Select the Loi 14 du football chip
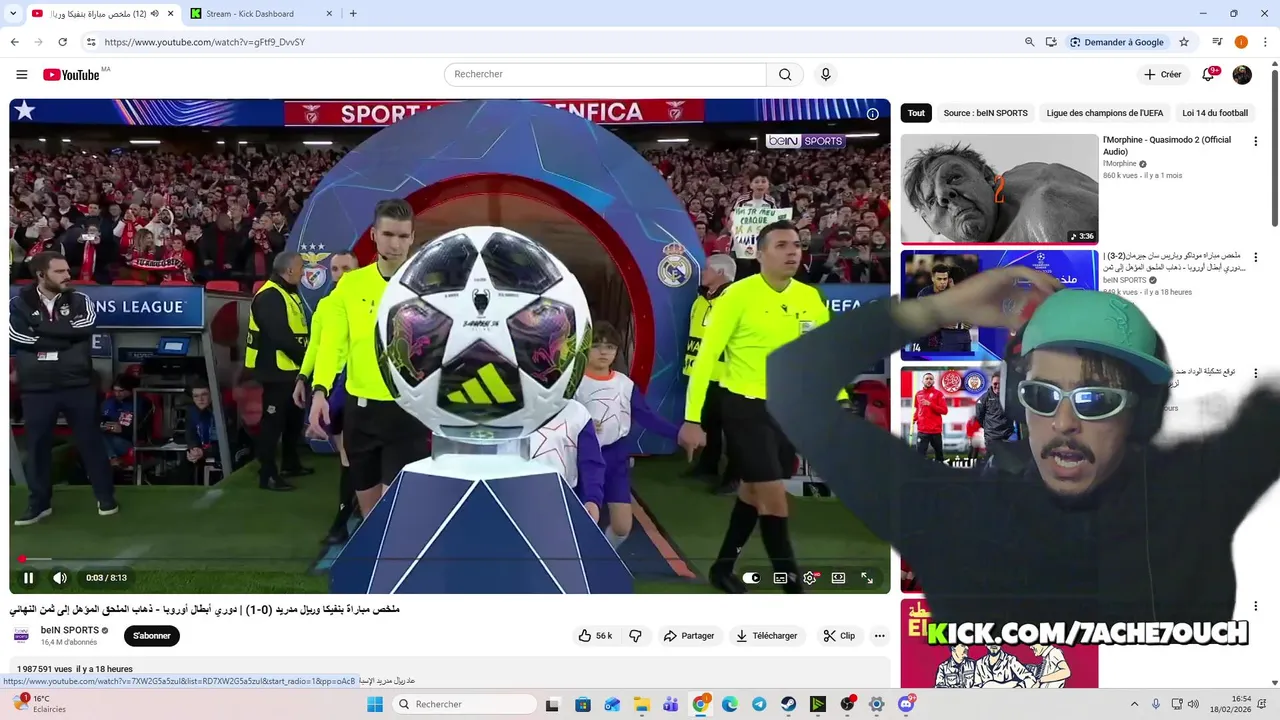Viewport: 1280px width, 720px height. tap(1215, 113)
